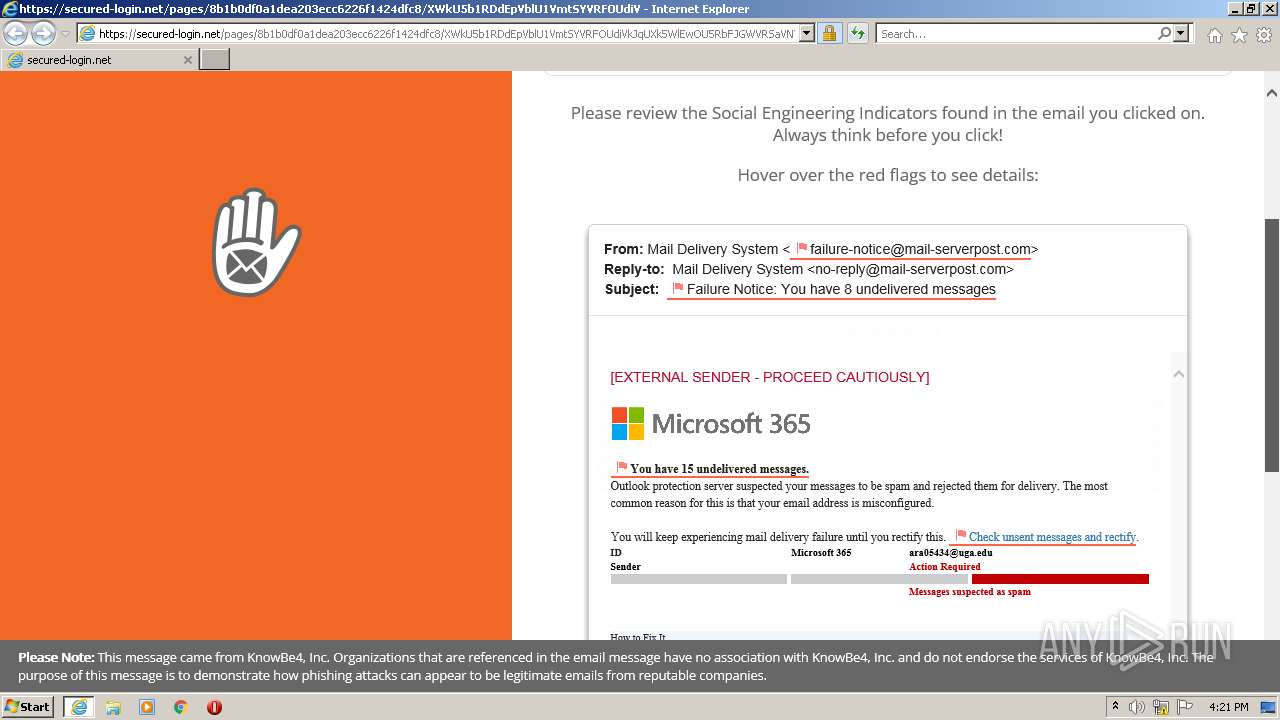Click the network tray icon

click(x=1161, y=707)
